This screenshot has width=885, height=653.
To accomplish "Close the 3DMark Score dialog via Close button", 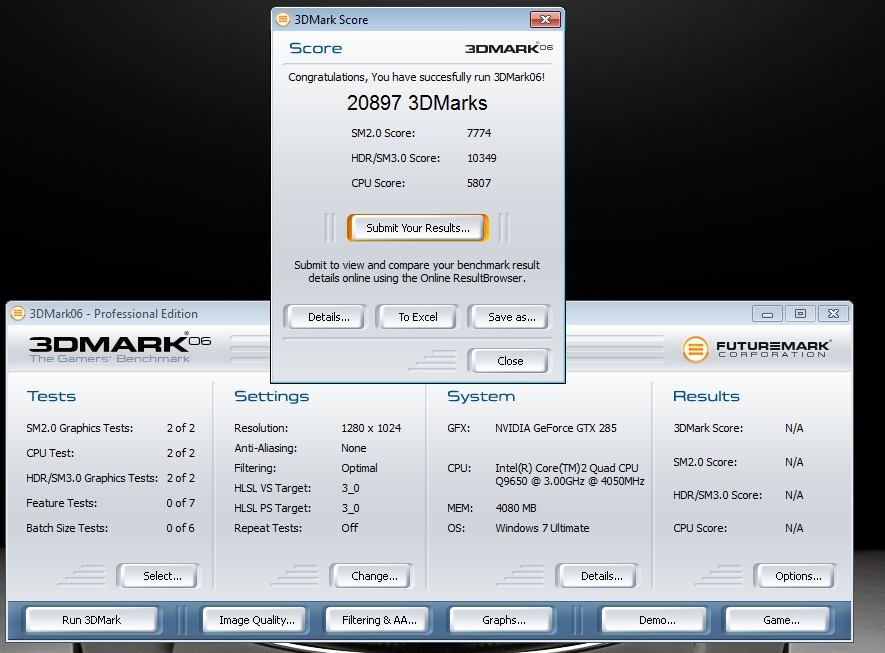I will [510, 361].
